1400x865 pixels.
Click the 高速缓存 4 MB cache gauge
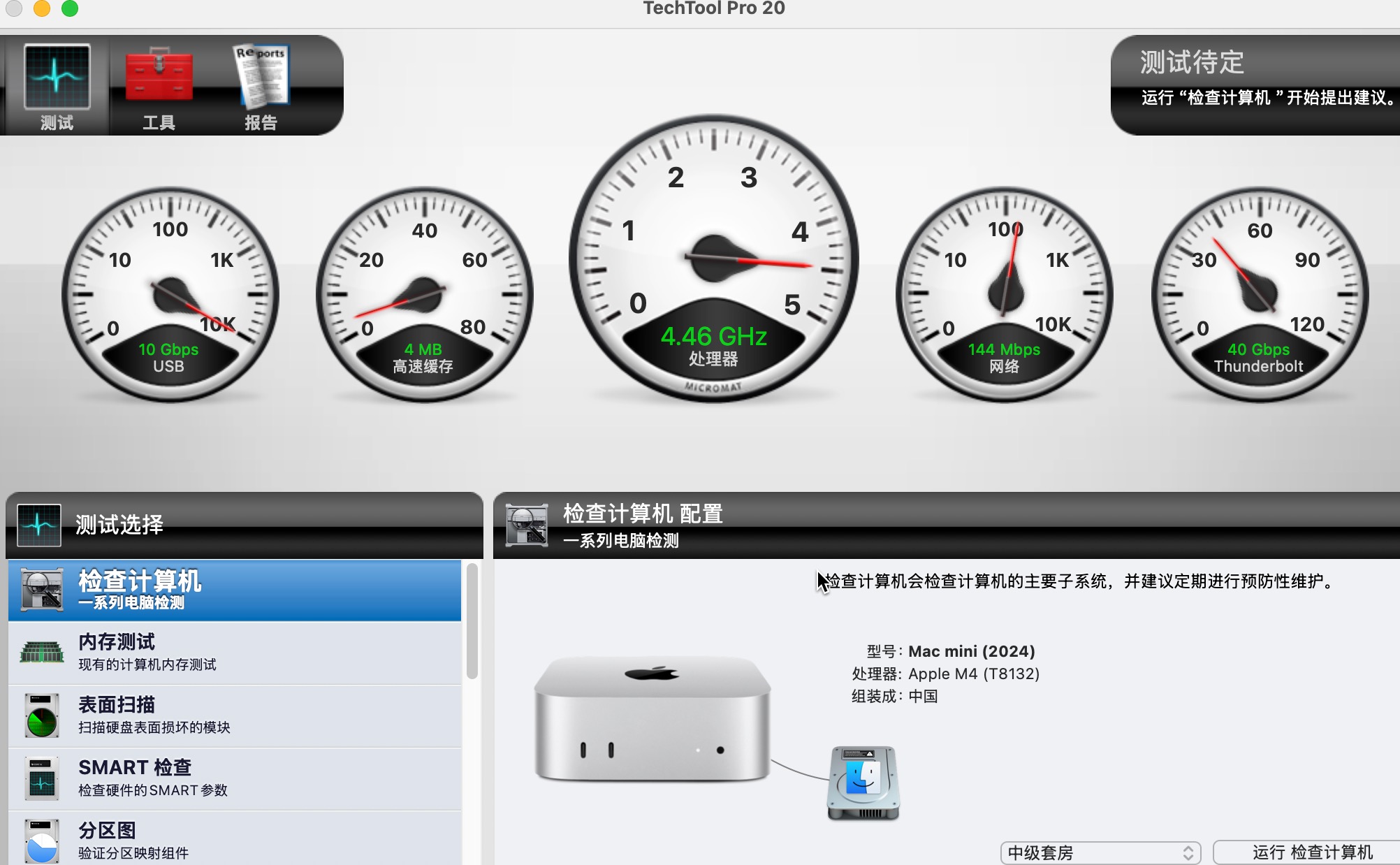[424, 294]
